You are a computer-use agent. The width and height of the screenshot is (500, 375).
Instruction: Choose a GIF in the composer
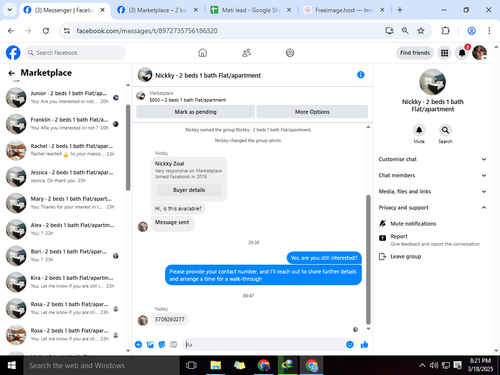[173, 344]
